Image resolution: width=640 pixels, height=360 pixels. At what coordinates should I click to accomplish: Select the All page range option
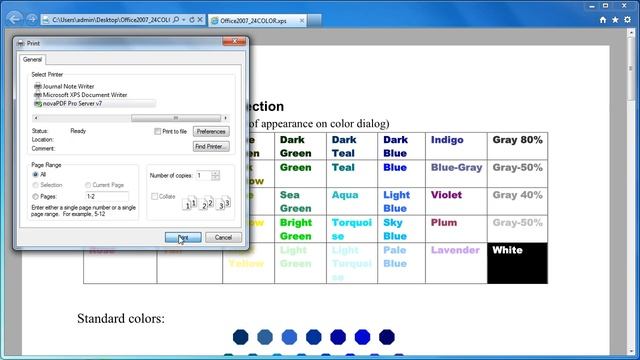point(36,174)
